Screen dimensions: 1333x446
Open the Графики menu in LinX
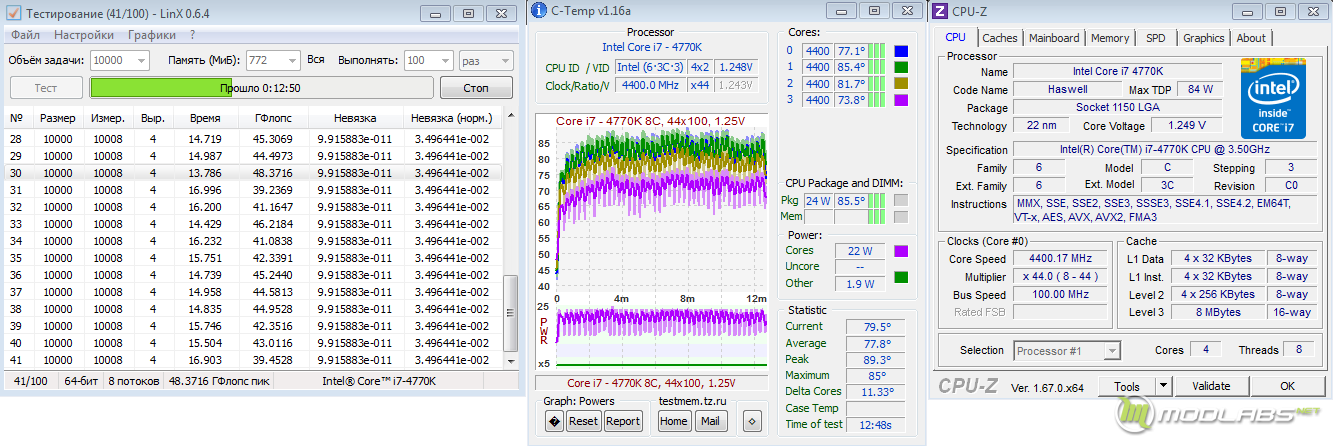[x=150, y=35]
